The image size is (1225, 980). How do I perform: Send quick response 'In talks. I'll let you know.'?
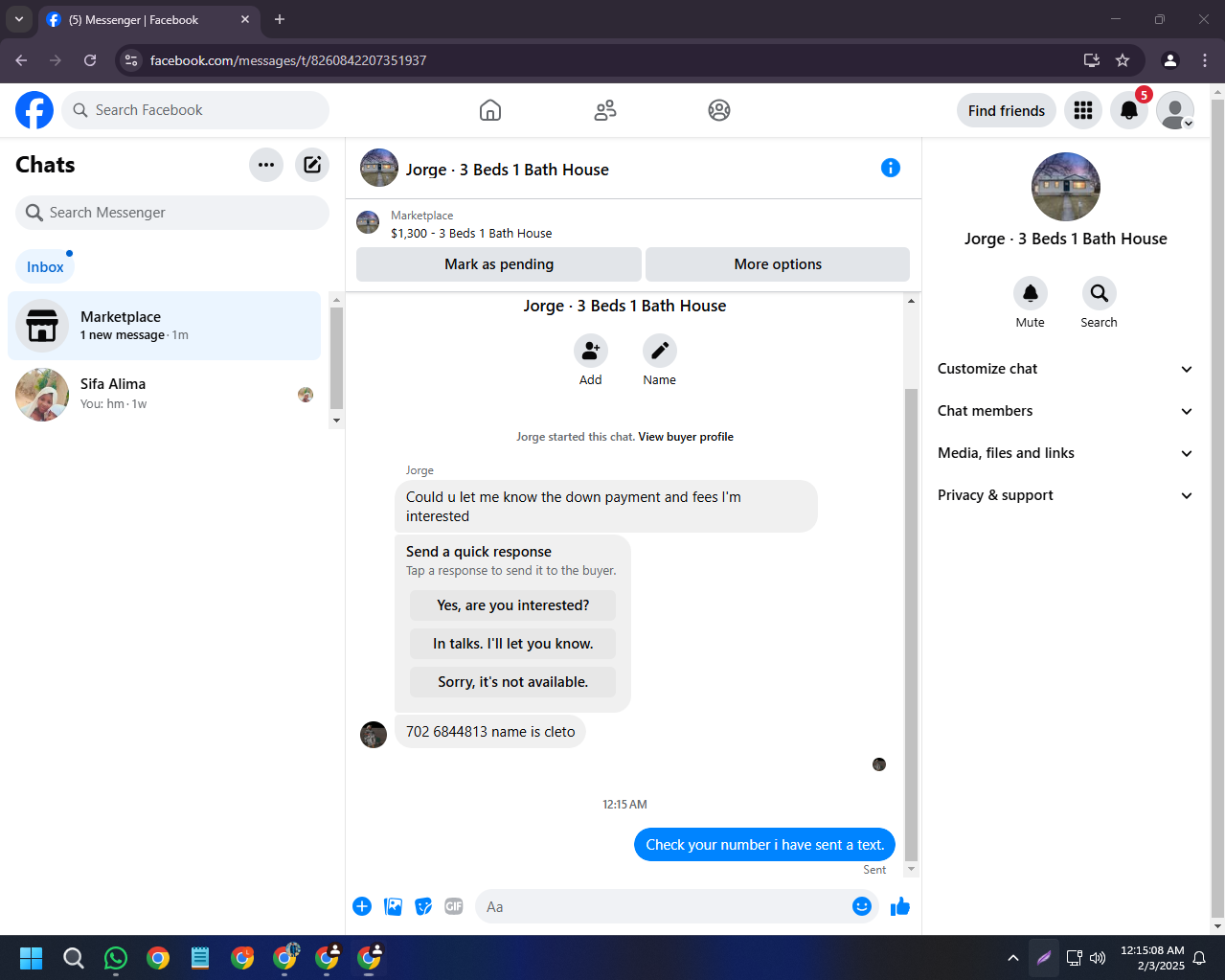[x=513, y=644]
